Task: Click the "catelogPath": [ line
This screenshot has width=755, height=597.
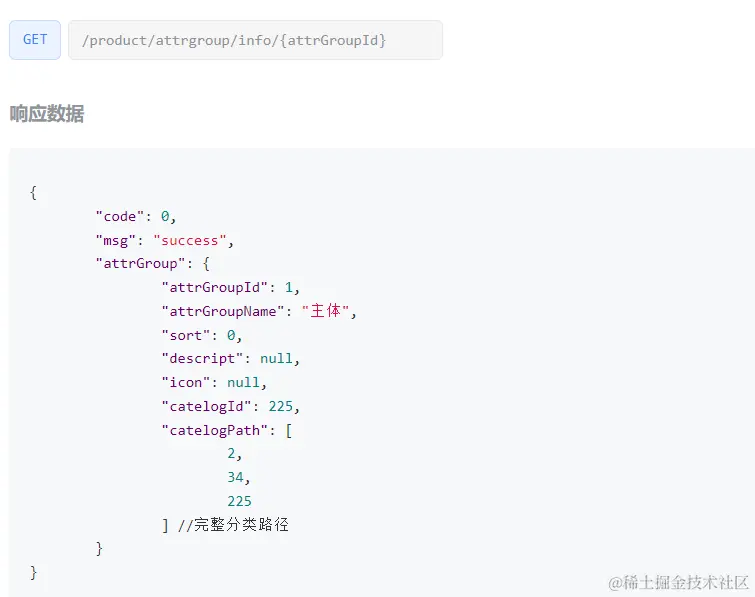Action: click(227, 430)
